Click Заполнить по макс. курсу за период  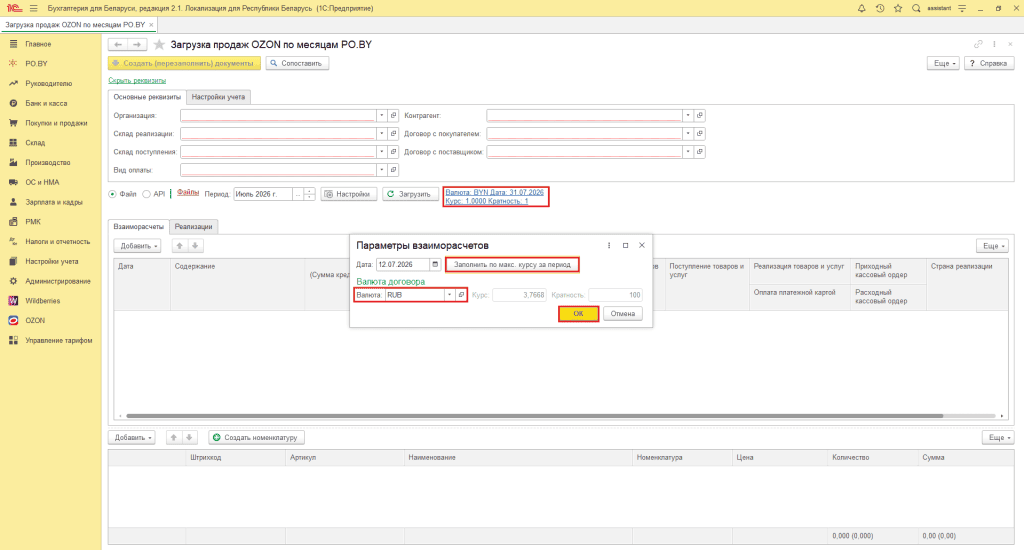pyautogui.click(x=512, y=265)
